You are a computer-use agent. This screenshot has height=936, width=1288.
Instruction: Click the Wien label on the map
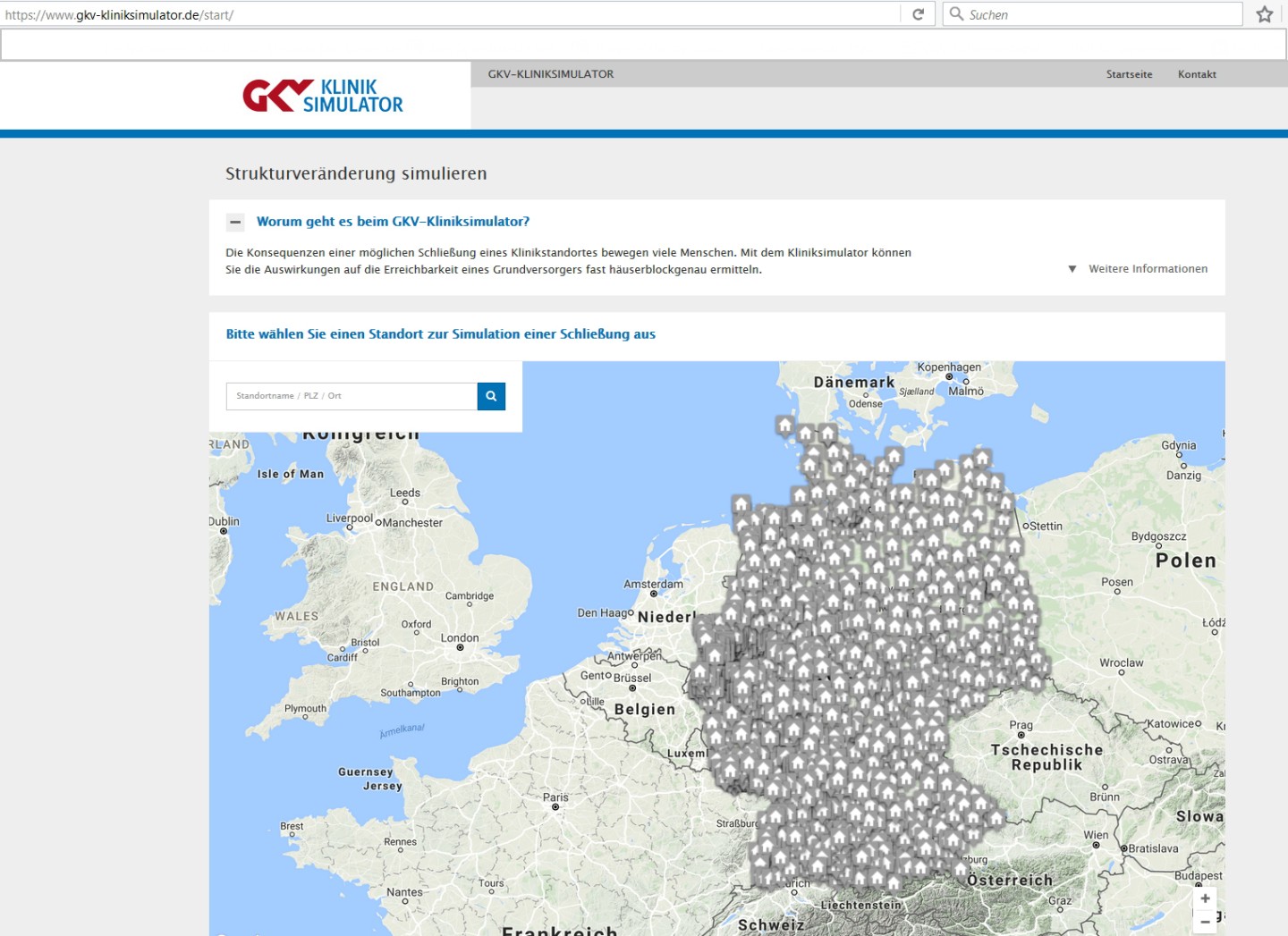pyautogui.click(x=1096, y=835)
